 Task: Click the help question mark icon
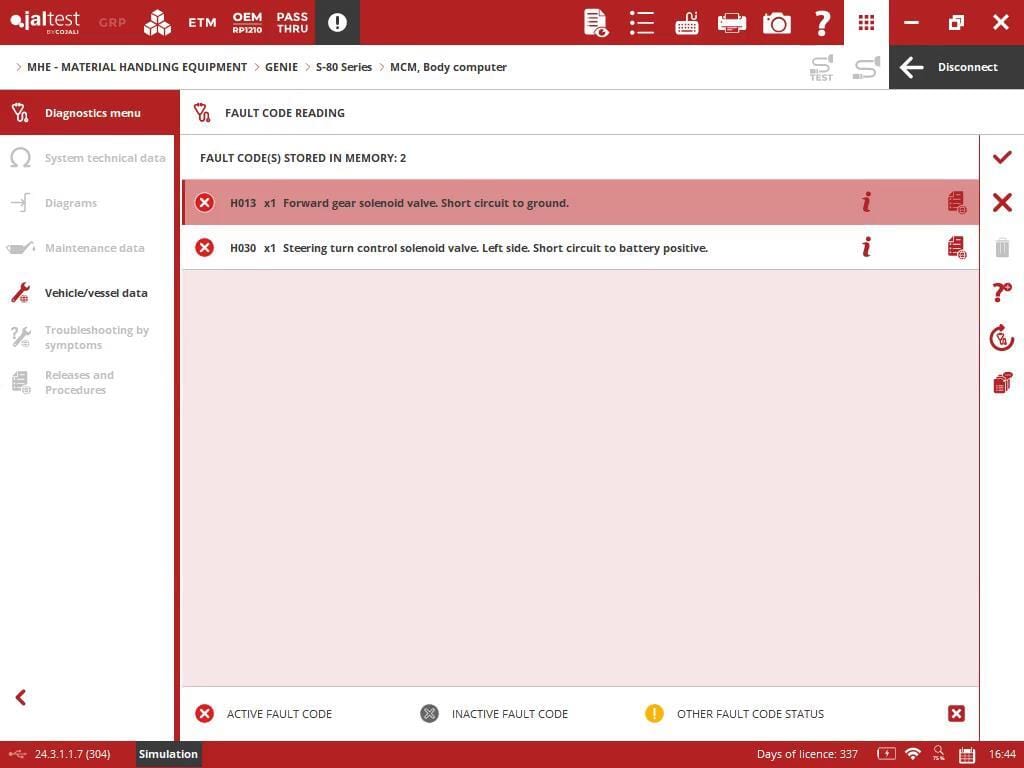(822, 22)
